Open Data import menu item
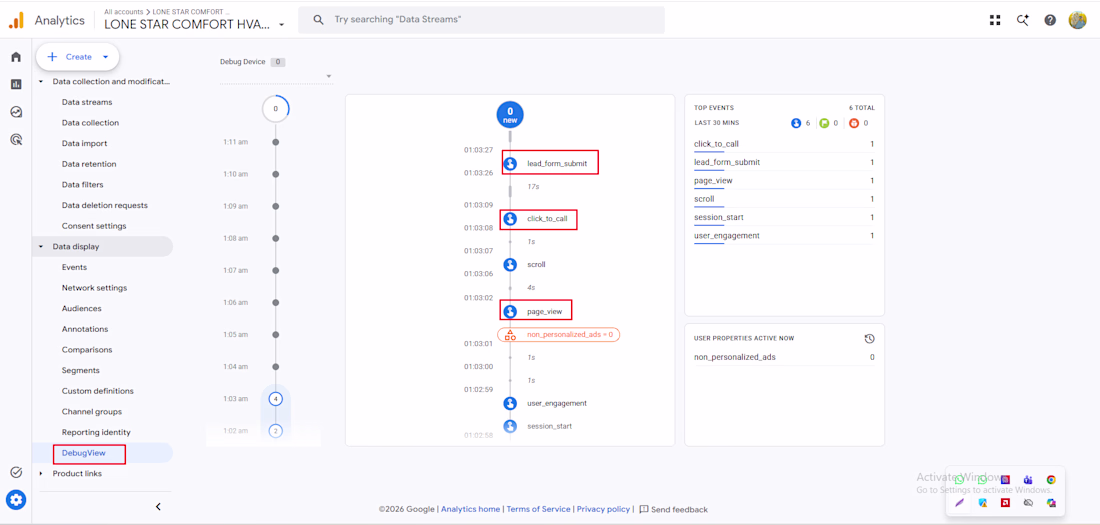 tap(84, 143)
